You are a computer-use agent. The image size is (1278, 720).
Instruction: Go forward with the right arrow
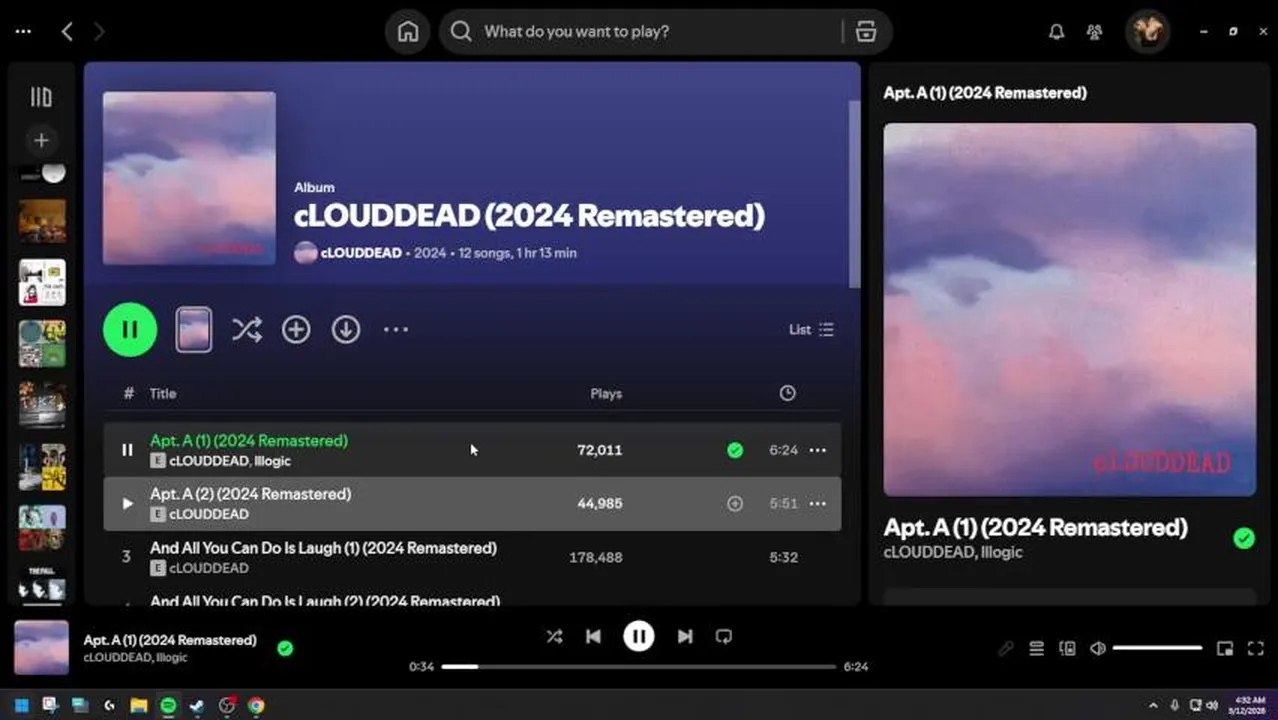click(x=99, y=31)
